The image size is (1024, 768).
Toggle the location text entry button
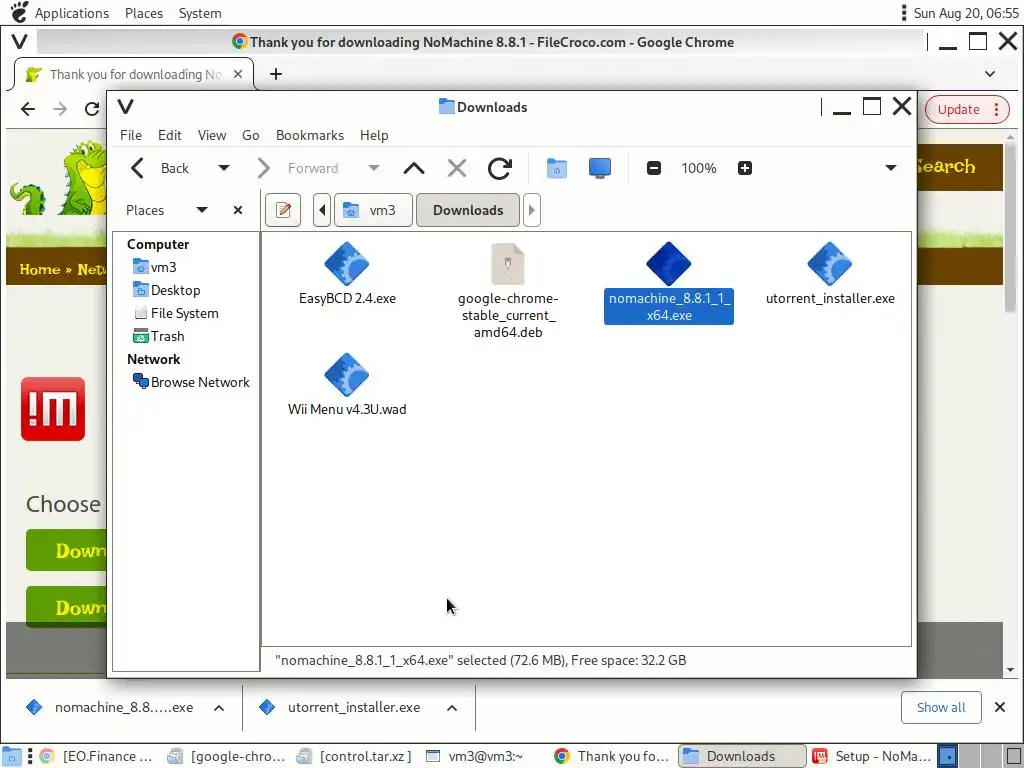283,210
